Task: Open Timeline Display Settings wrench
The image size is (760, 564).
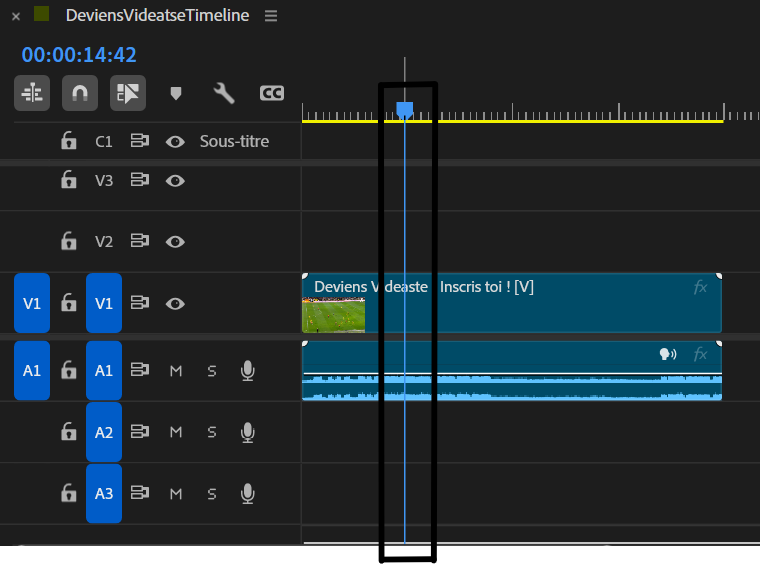Action: click(x=224, y=93)
